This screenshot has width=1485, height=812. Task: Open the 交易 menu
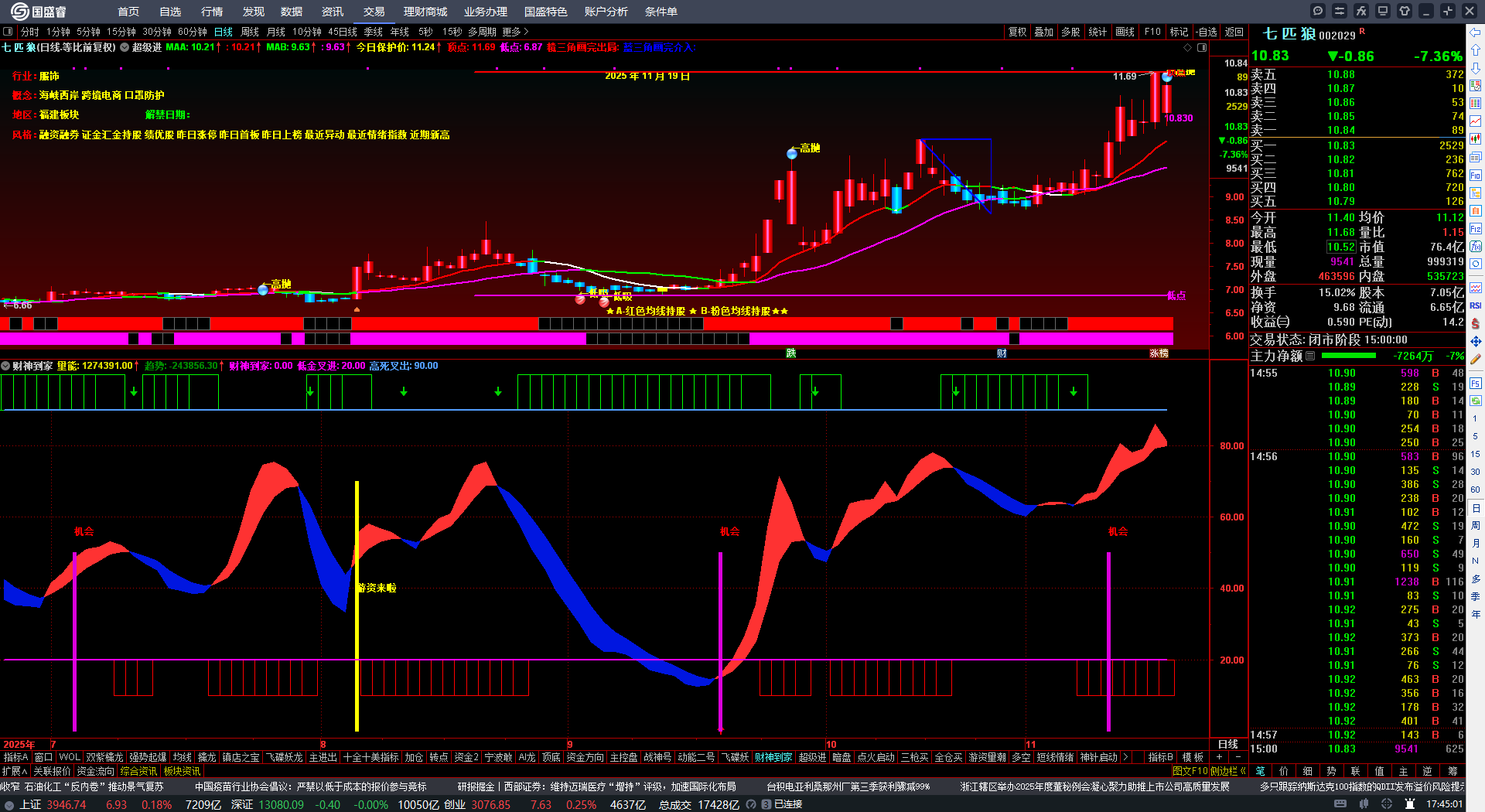point(374,12)
